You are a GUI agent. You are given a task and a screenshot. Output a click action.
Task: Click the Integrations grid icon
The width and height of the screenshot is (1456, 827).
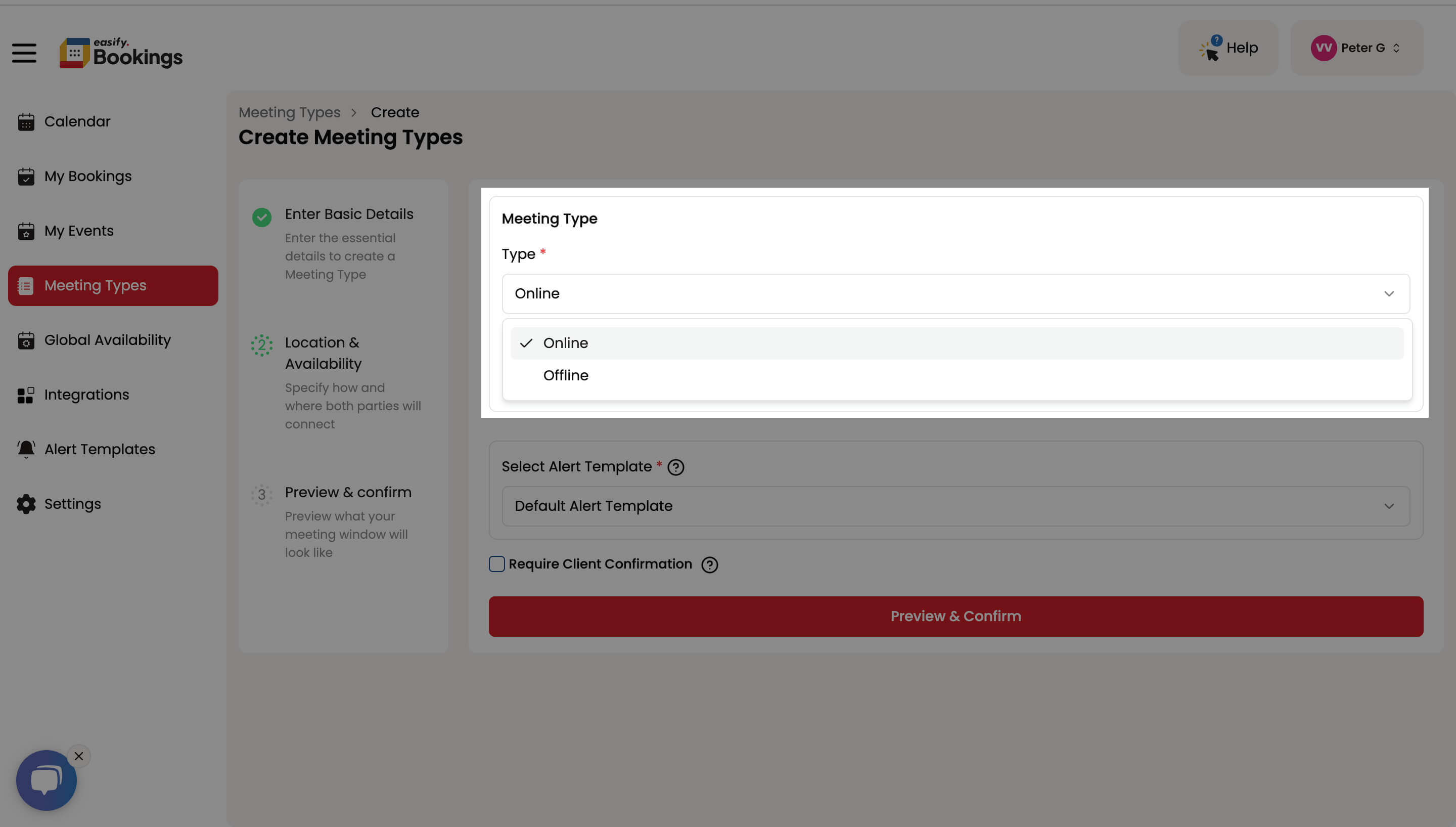tap(26, 395)
